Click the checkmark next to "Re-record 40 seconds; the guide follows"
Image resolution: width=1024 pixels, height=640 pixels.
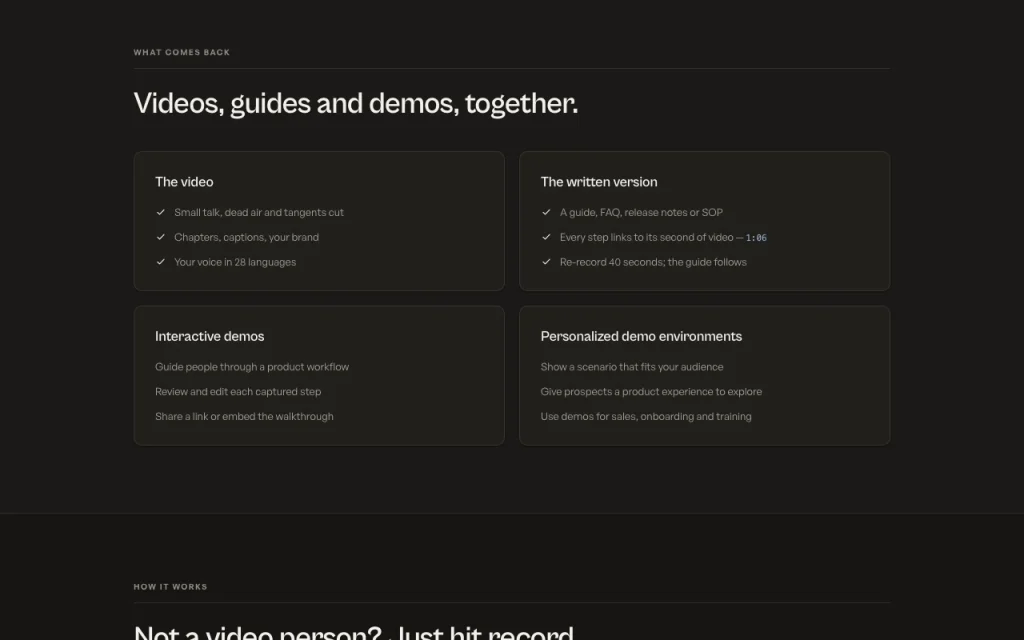(x=547, y=262)
